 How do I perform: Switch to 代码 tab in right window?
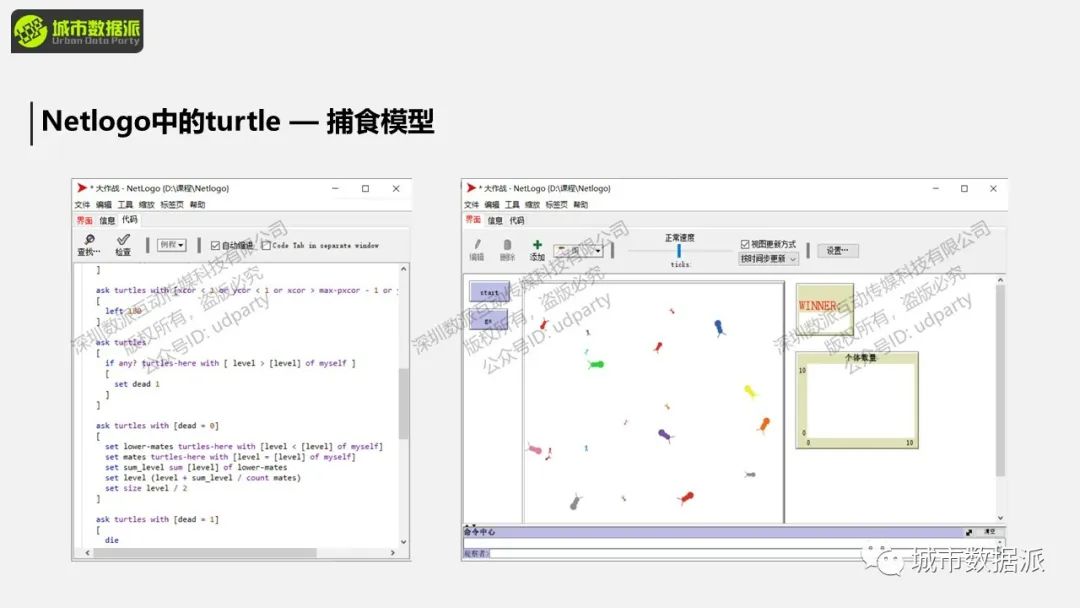[517, 220]
